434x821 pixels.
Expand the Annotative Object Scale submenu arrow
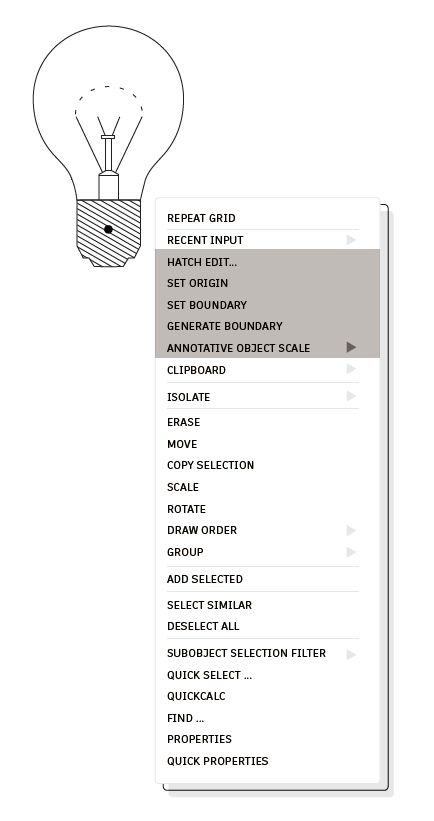(351, 347)
